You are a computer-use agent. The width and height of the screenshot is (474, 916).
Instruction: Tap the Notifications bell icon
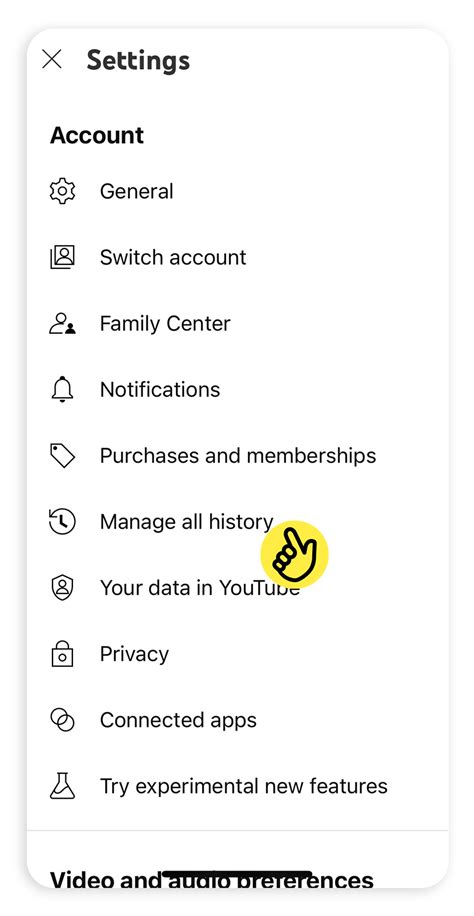click(x=62, y=390)
